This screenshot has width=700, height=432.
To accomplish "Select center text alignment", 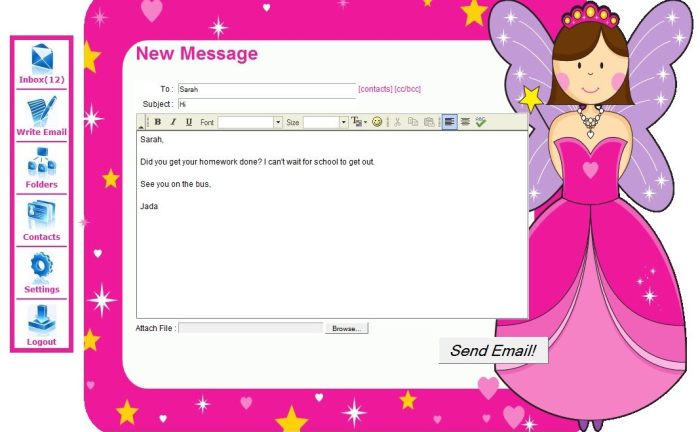I will tap(465, 122).
